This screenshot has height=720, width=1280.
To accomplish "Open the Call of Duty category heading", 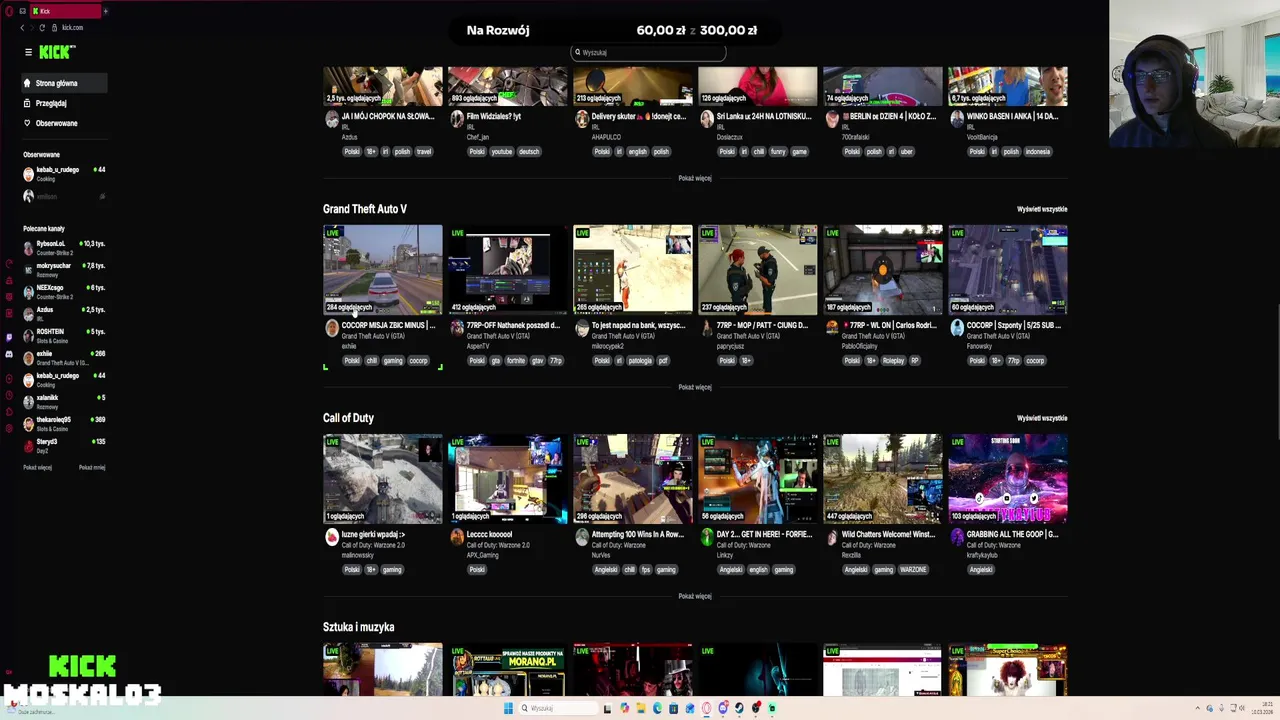I will coord(348,418).
